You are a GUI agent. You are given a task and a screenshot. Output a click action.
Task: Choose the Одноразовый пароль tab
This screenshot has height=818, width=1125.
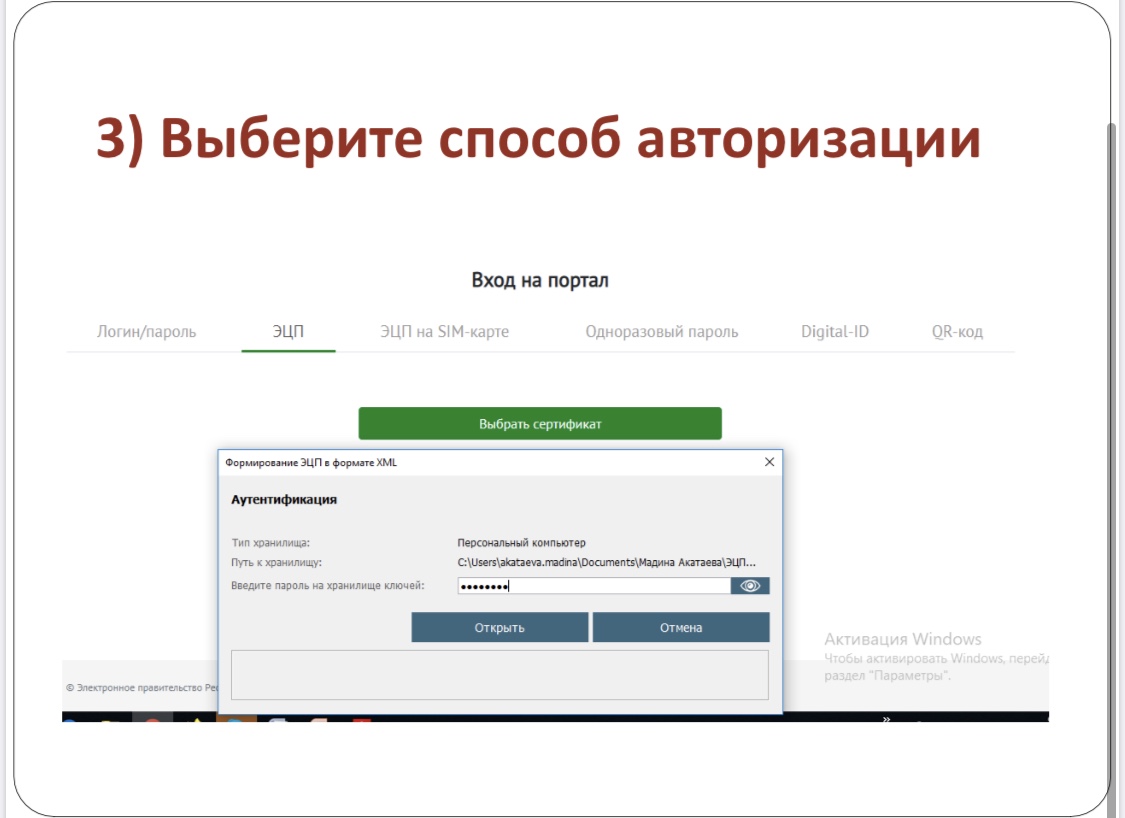click(661, 332)
